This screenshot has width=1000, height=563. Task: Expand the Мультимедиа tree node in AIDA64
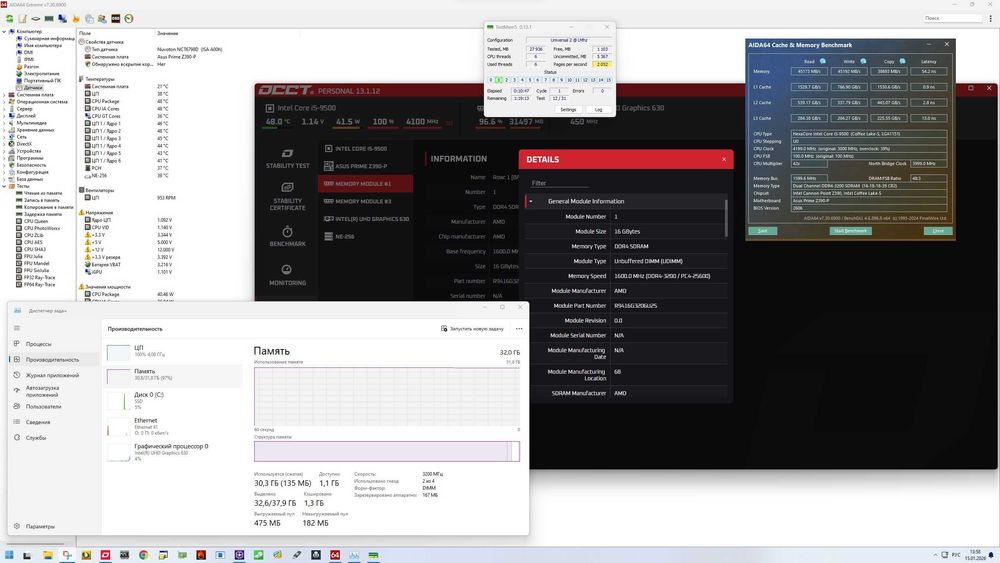pos(4,122)
